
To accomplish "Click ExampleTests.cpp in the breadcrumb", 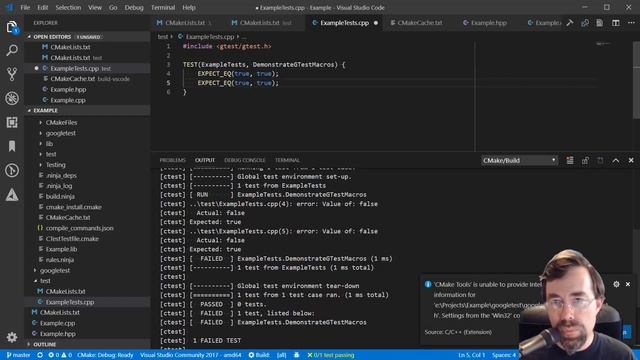I will coord(210,37).
